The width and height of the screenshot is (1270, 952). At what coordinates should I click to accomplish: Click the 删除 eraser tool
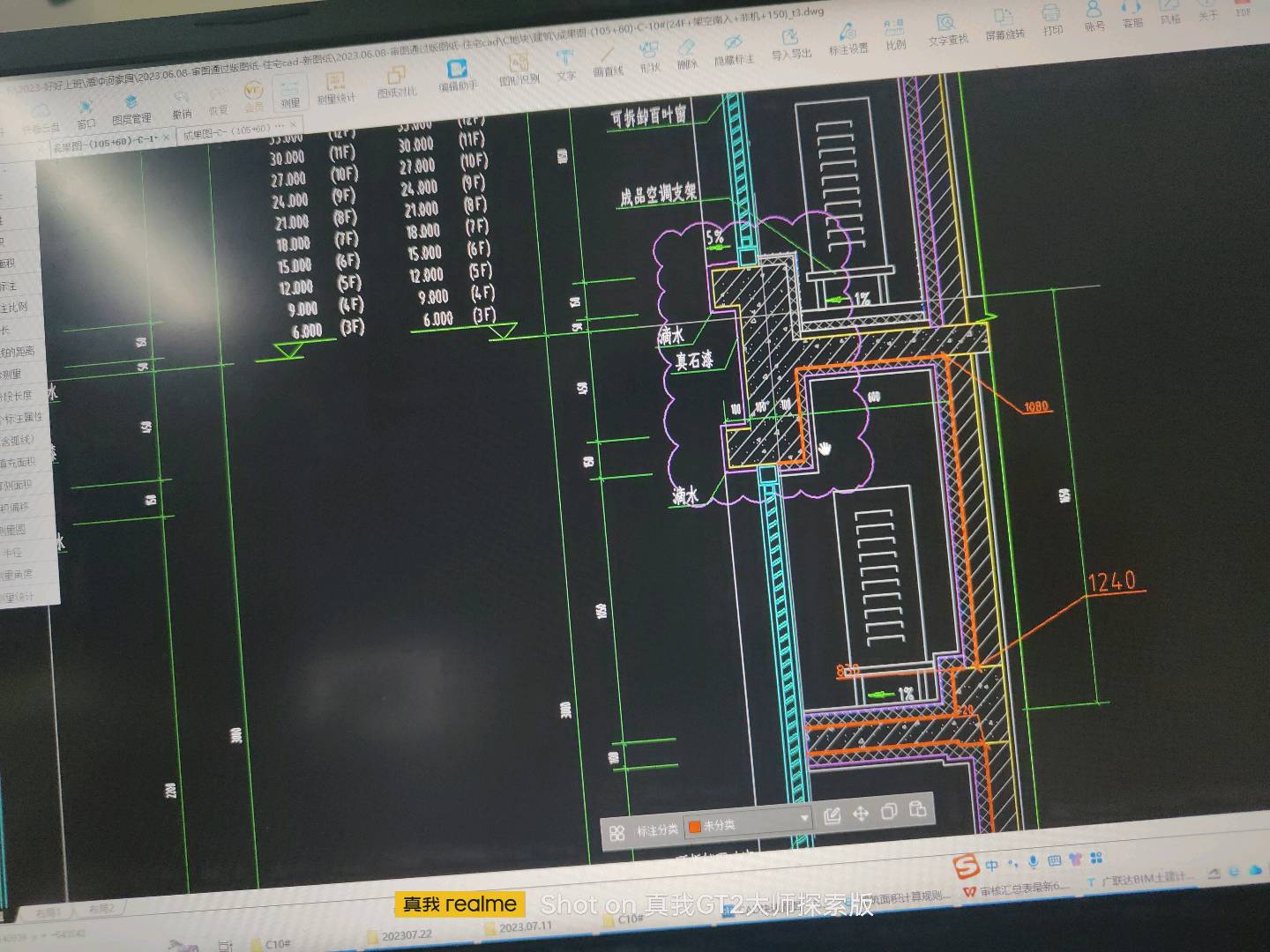pos(686,54)
